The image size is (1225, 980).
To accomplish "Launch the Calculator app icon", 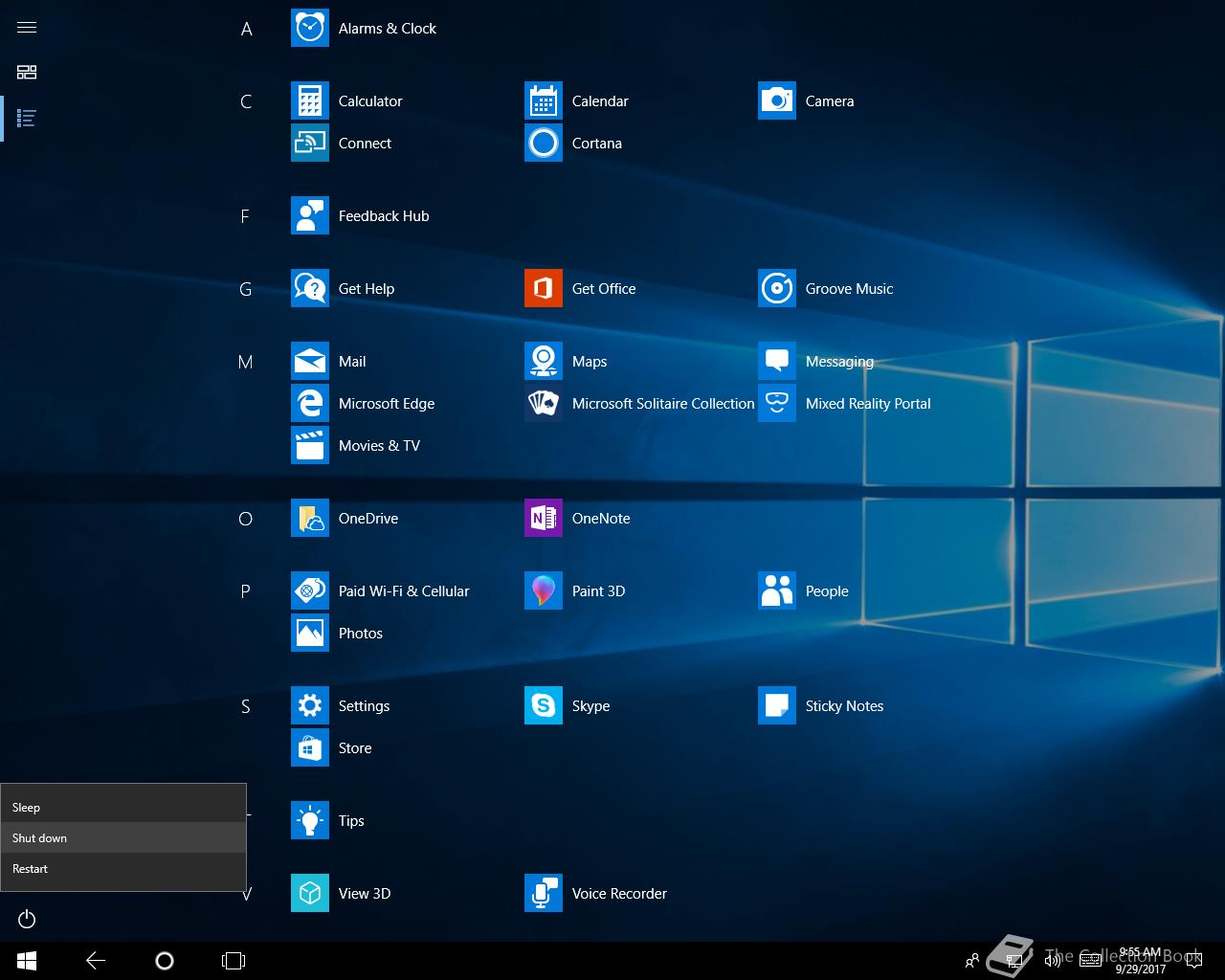I will point(310,100).
